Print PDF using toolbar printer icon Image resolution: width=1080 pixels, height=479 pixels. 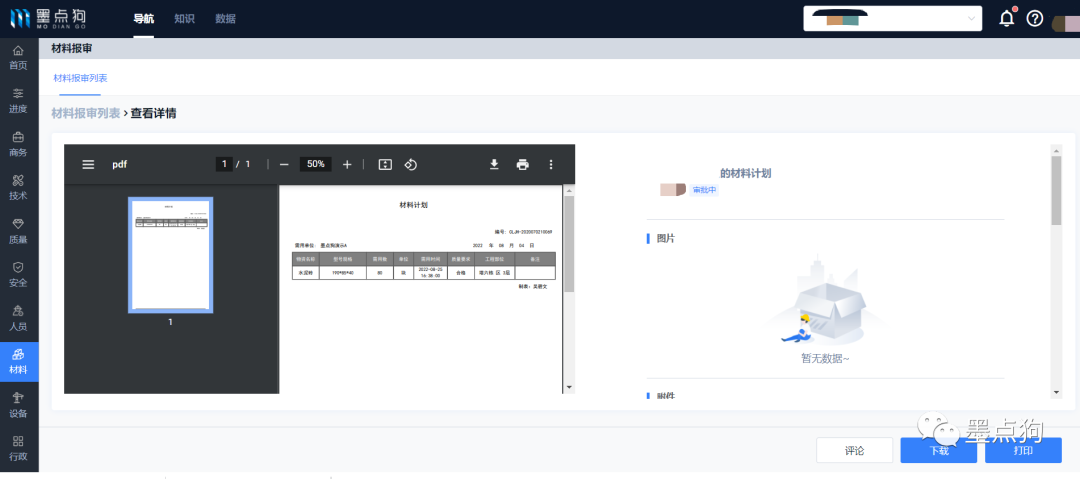pyautogui.click(x=522, y=165)
